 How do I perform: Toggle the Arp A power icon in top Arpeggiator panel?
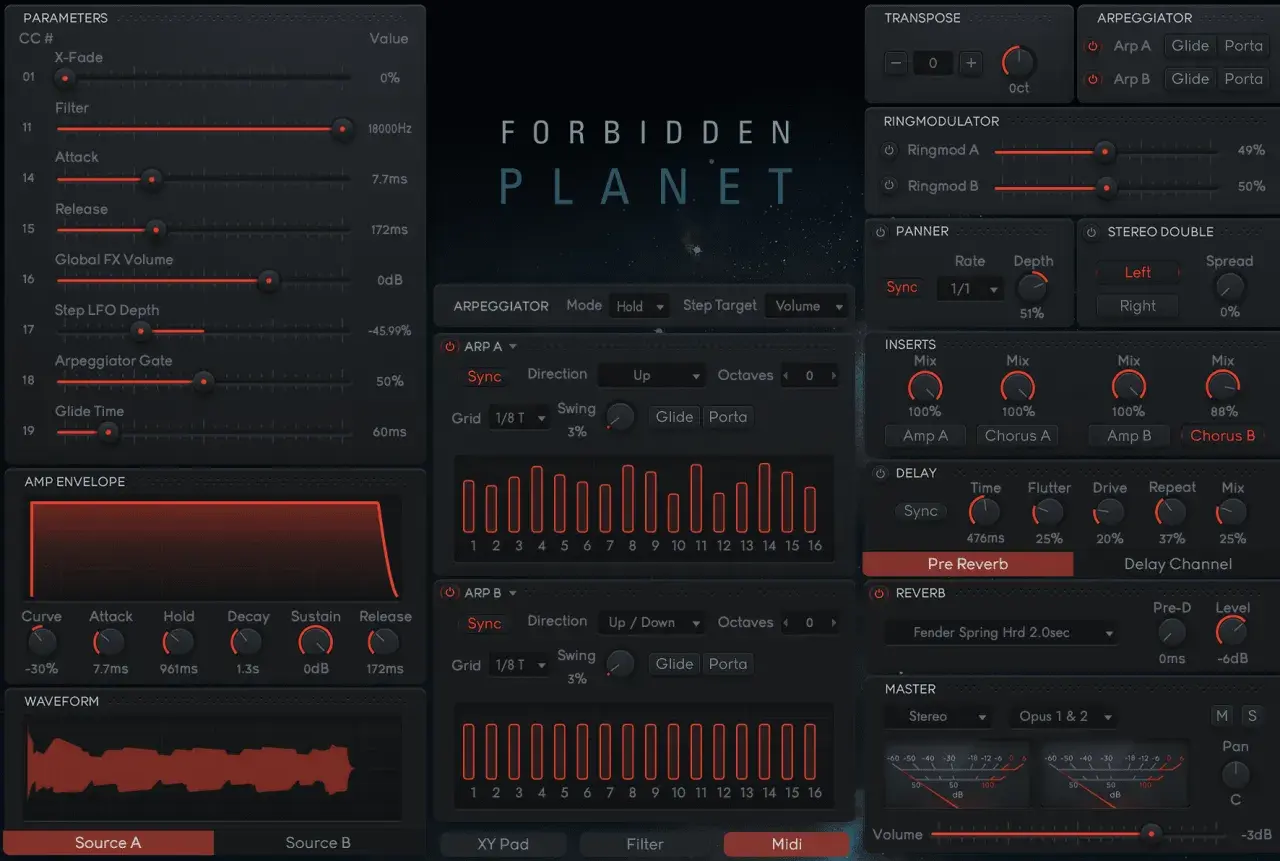point(1093,46)
